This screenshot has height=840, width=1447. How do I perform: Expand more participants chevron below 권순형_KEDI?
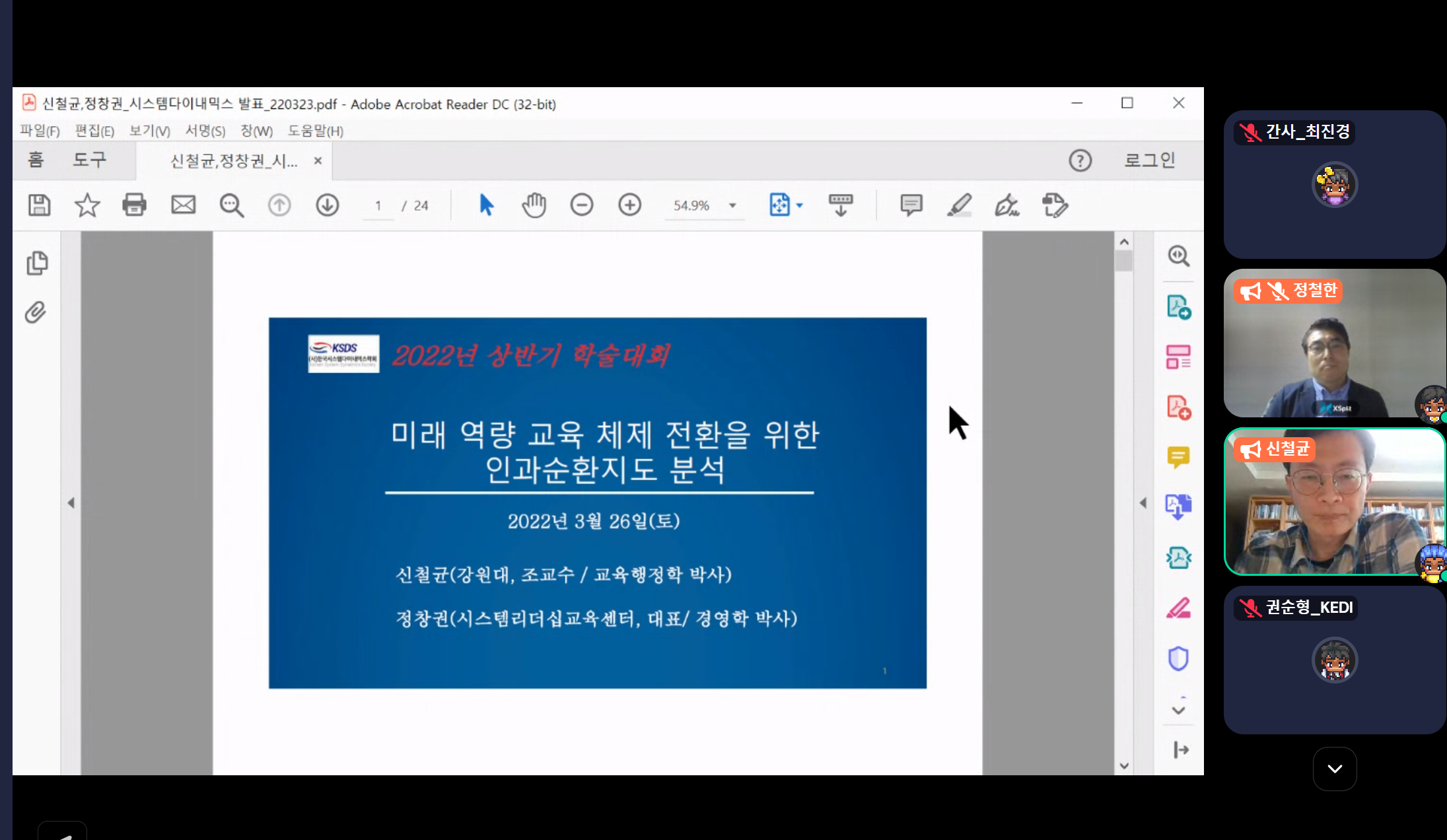tap(1334, 769)
